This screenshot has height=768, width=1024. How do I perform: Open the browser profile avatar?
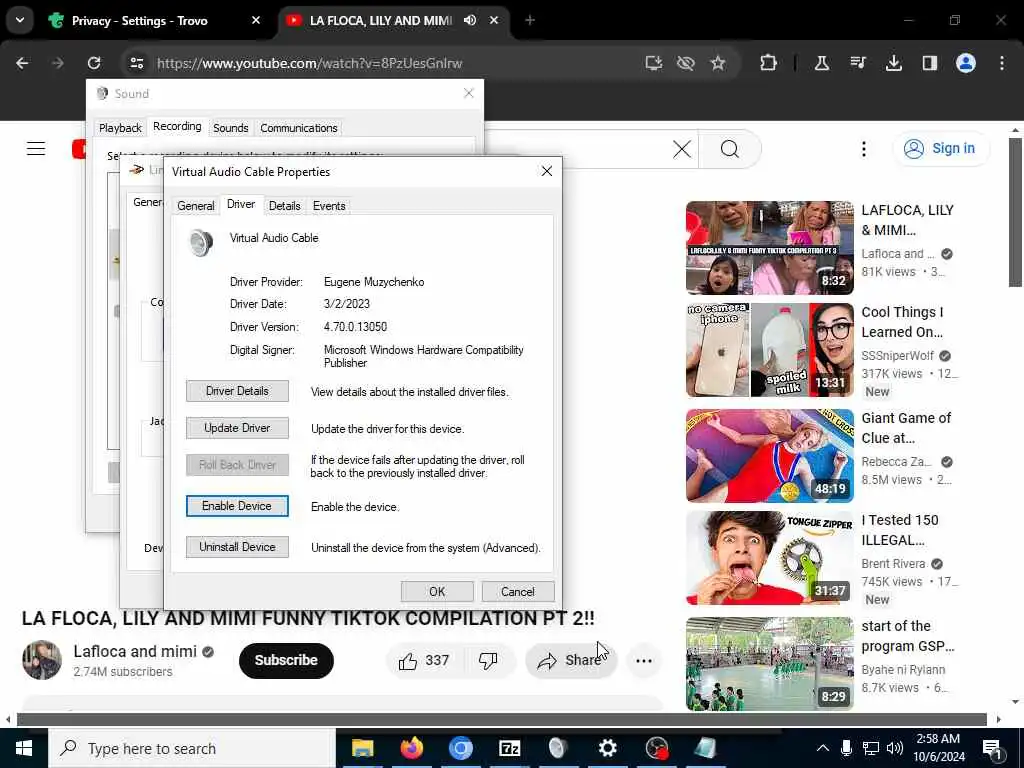pos(966,63)
